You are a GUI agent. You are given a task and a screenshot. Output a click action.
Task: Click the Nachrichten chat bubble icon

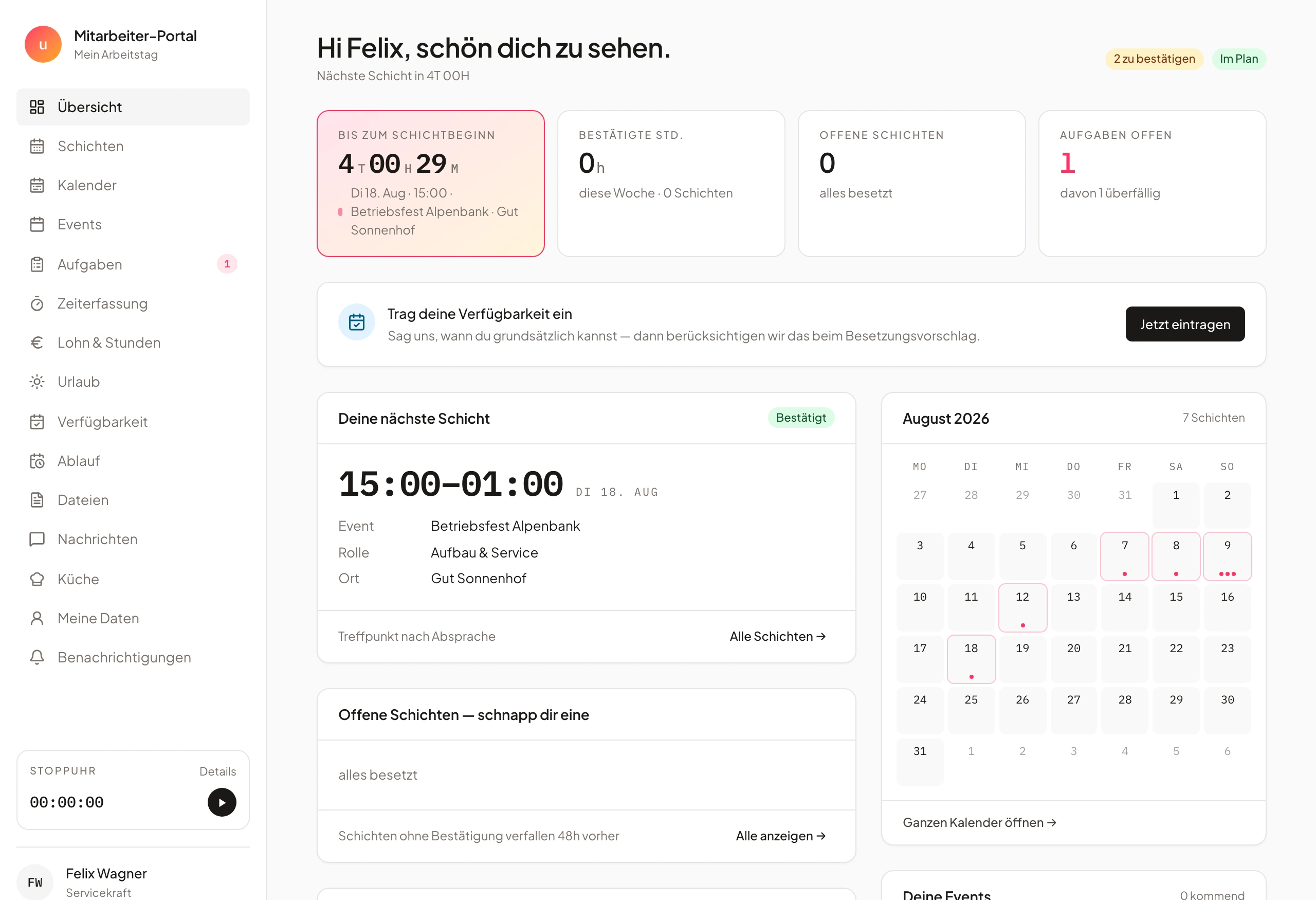click(x=37, y=539)
